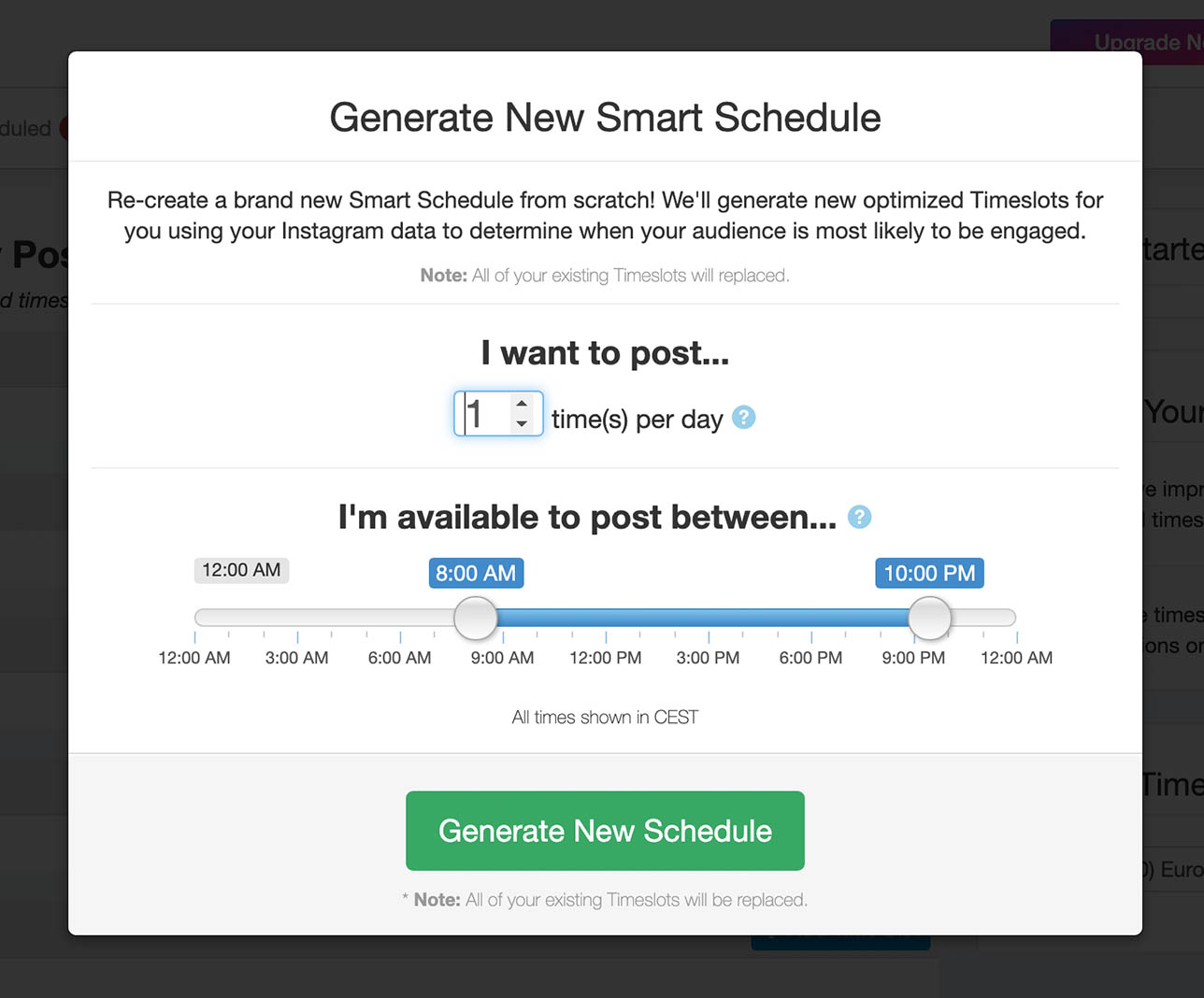1204x998 pixels.
Task: Click the 8:00 AM start slider handle
Action: [476, 618]
